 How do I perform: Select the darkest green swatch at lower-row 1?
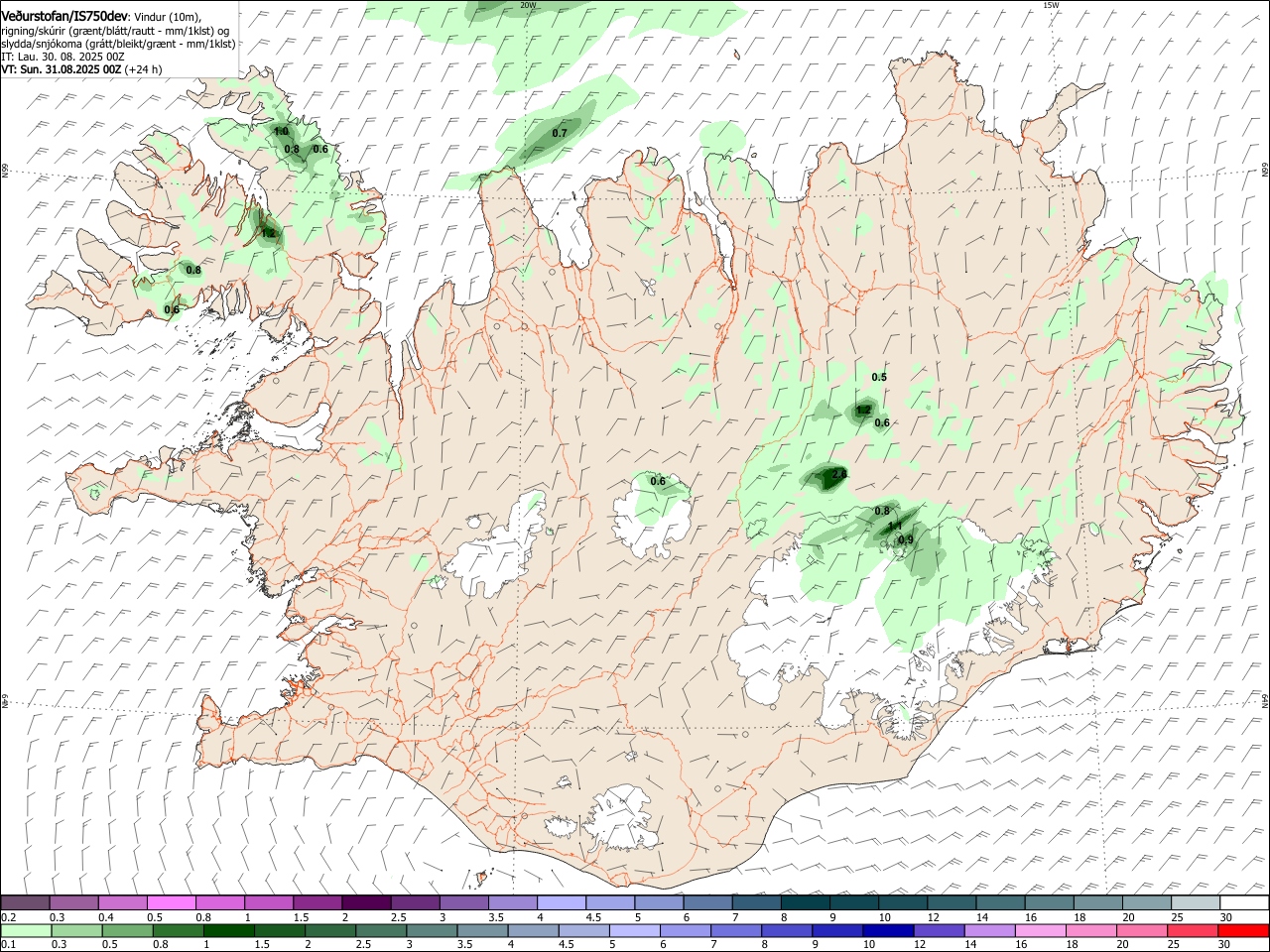[229, 930]
